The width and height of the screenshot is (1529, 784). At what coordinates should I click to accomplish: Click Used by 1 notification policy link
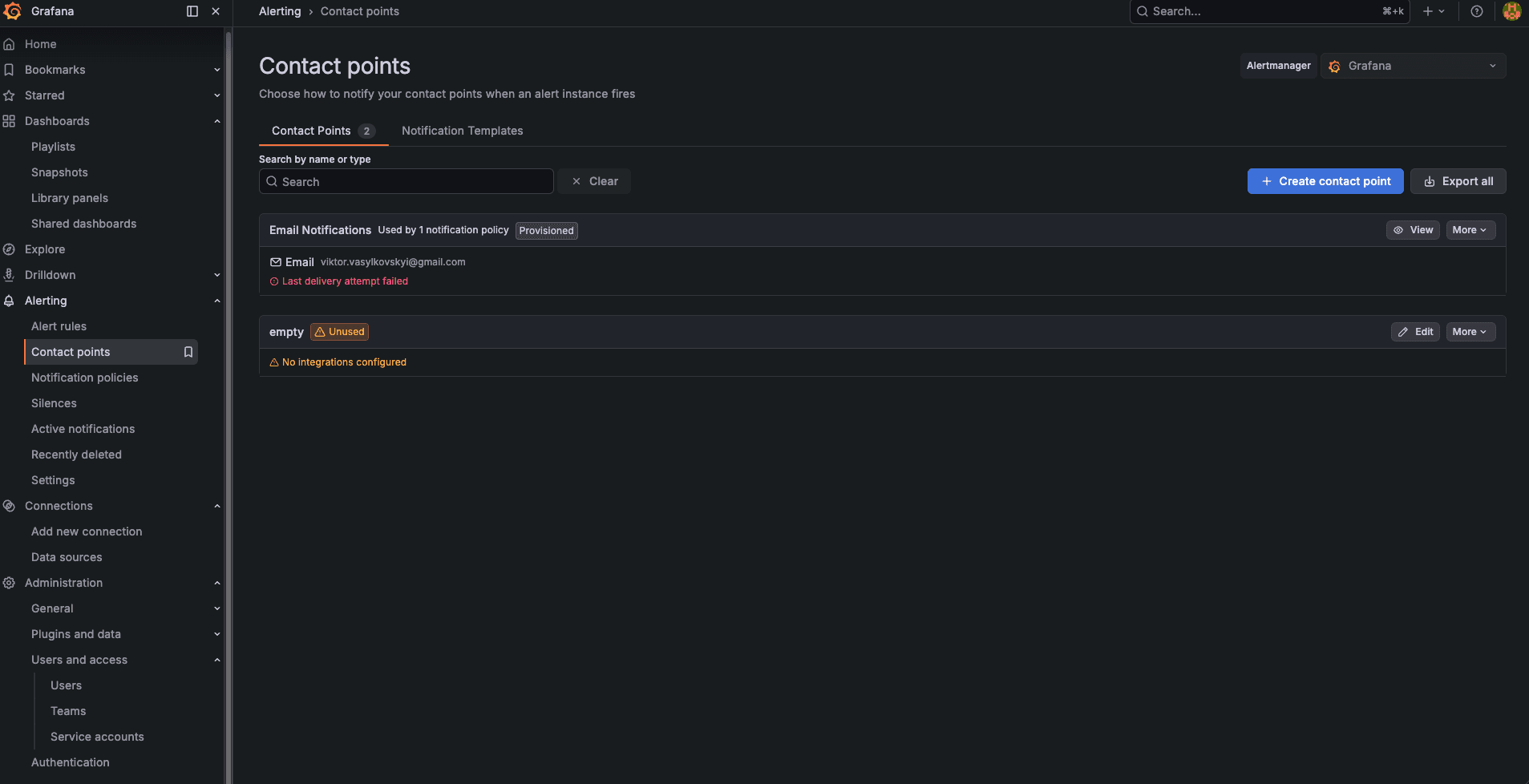click(x=443, y=230)
